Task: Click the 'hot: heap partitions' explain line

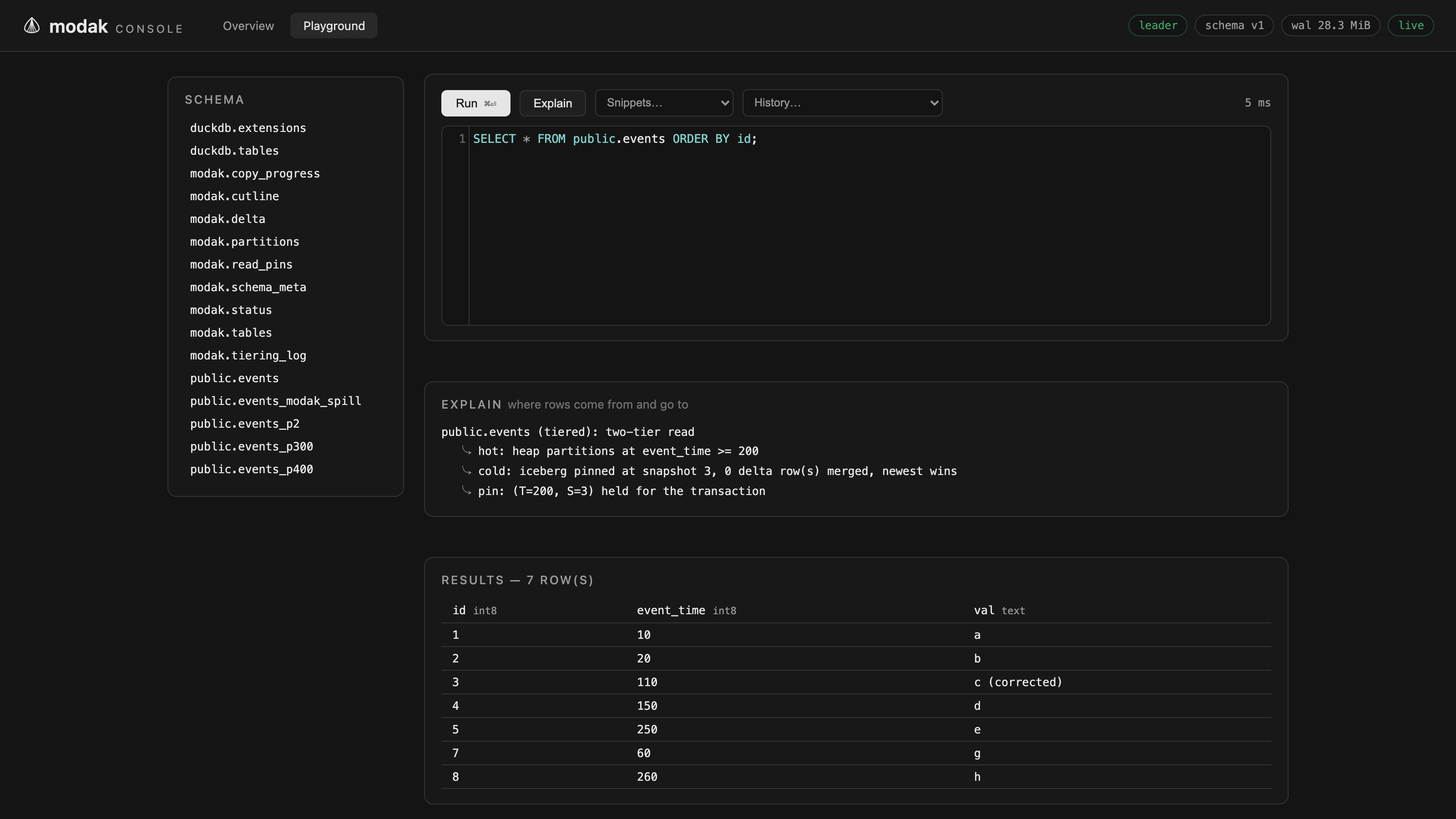Action: pyautogui.click(x=618, y=451)
